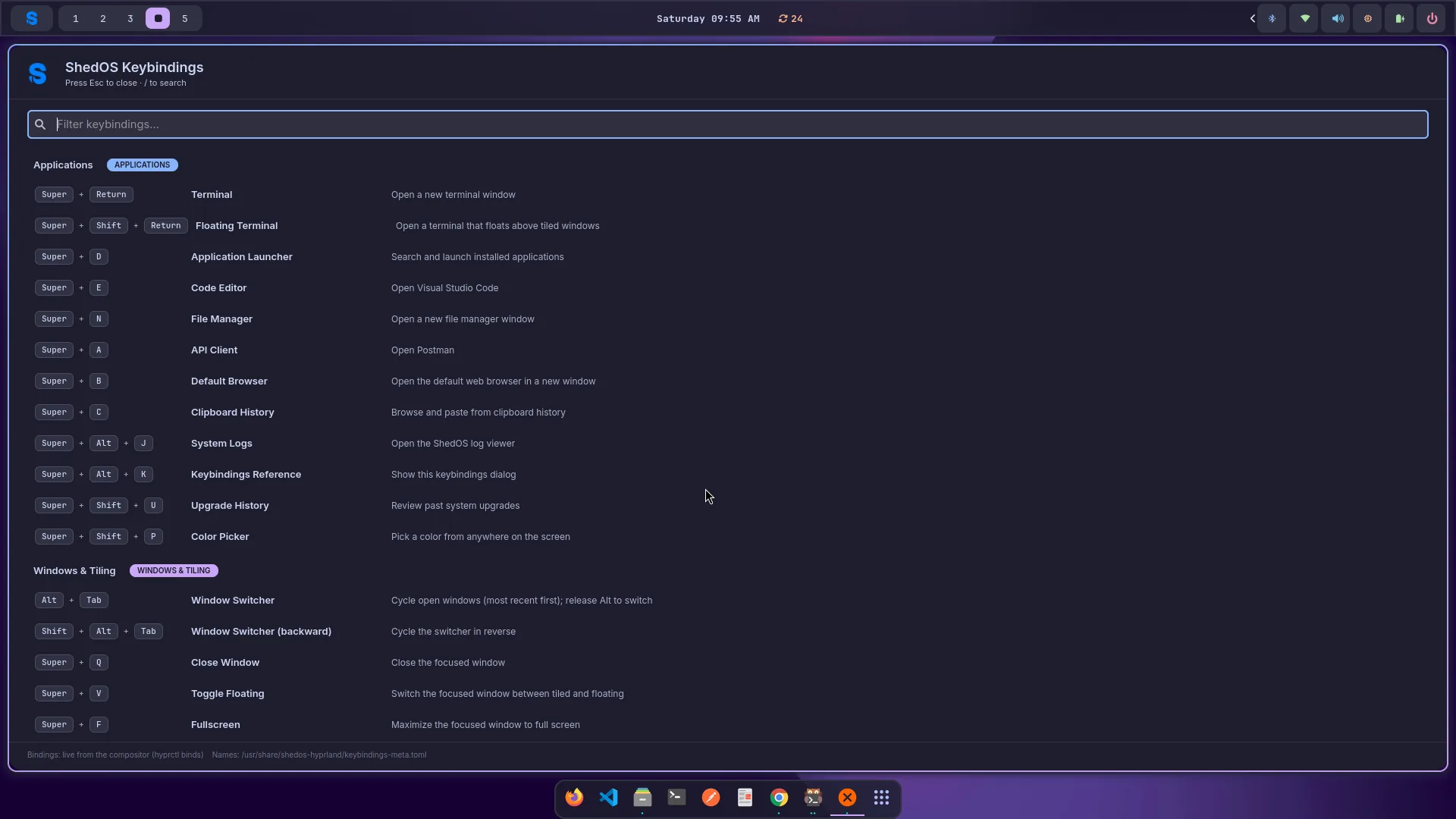The width and height of the screenshot is (1456, 819).
Task: Open Google Chrome from the dock
Action: click(x=779, y=797)
